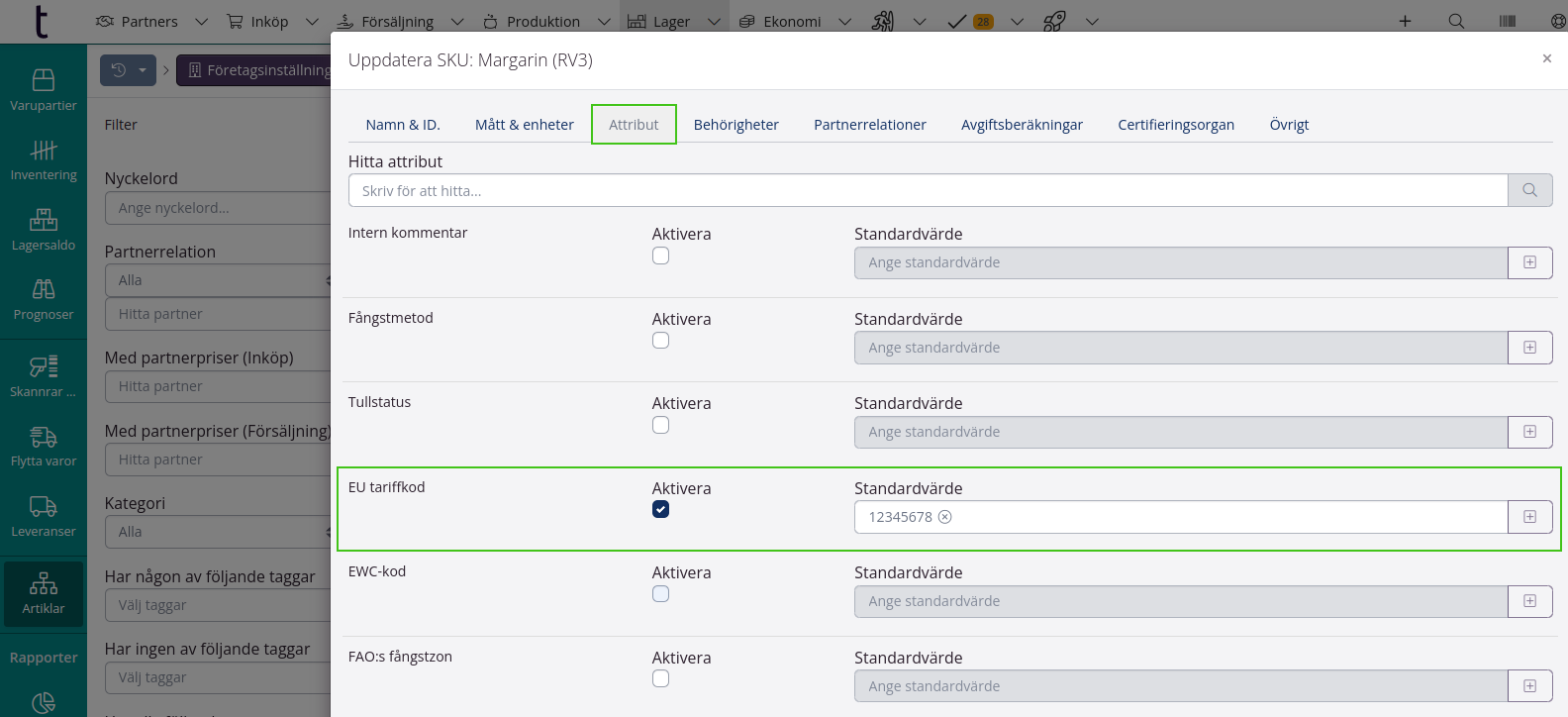
Task: Open Leveranser in the sidebar
Action: point(44,516)
